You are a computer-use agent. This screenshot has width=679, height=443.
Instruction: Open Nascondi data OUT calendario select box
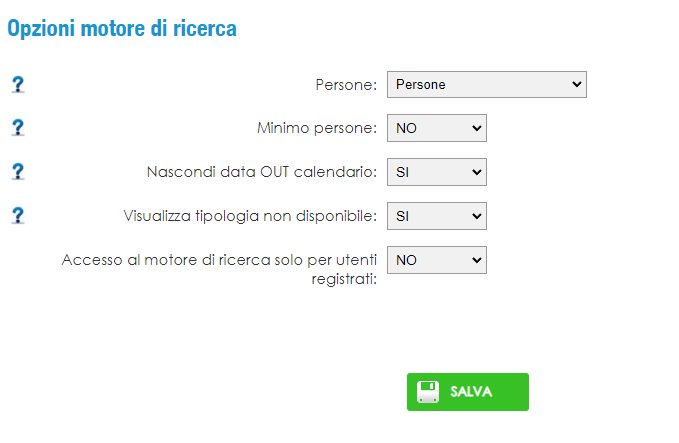click(436, 172)
